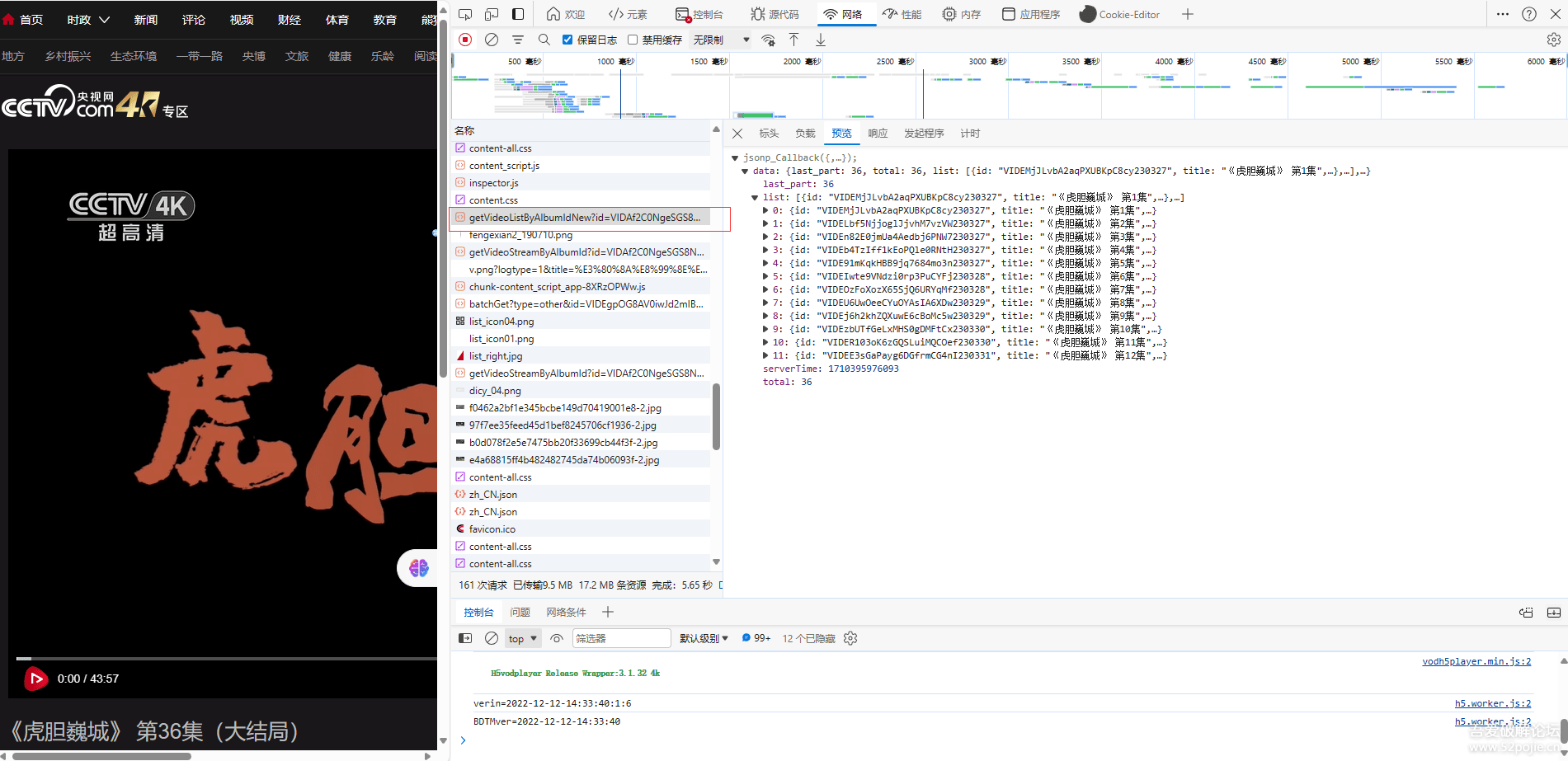1568x761 pixels.
Task: Click the video play button
Action: 35,679
